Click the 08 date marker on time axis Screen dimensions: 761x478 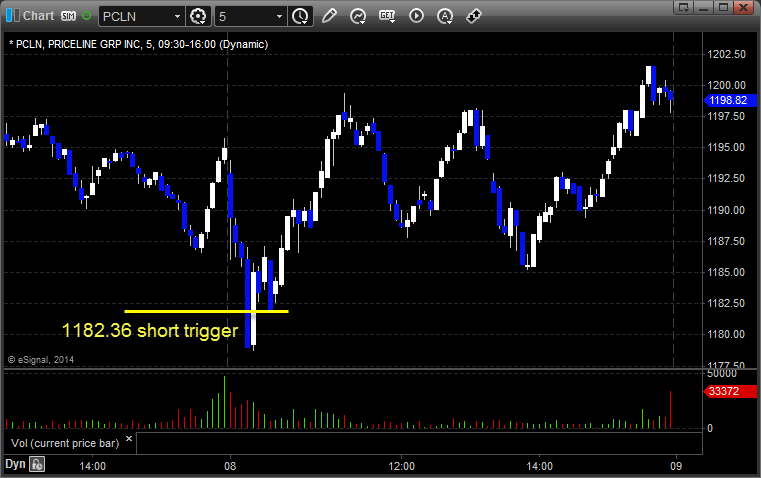click(230, 466)
